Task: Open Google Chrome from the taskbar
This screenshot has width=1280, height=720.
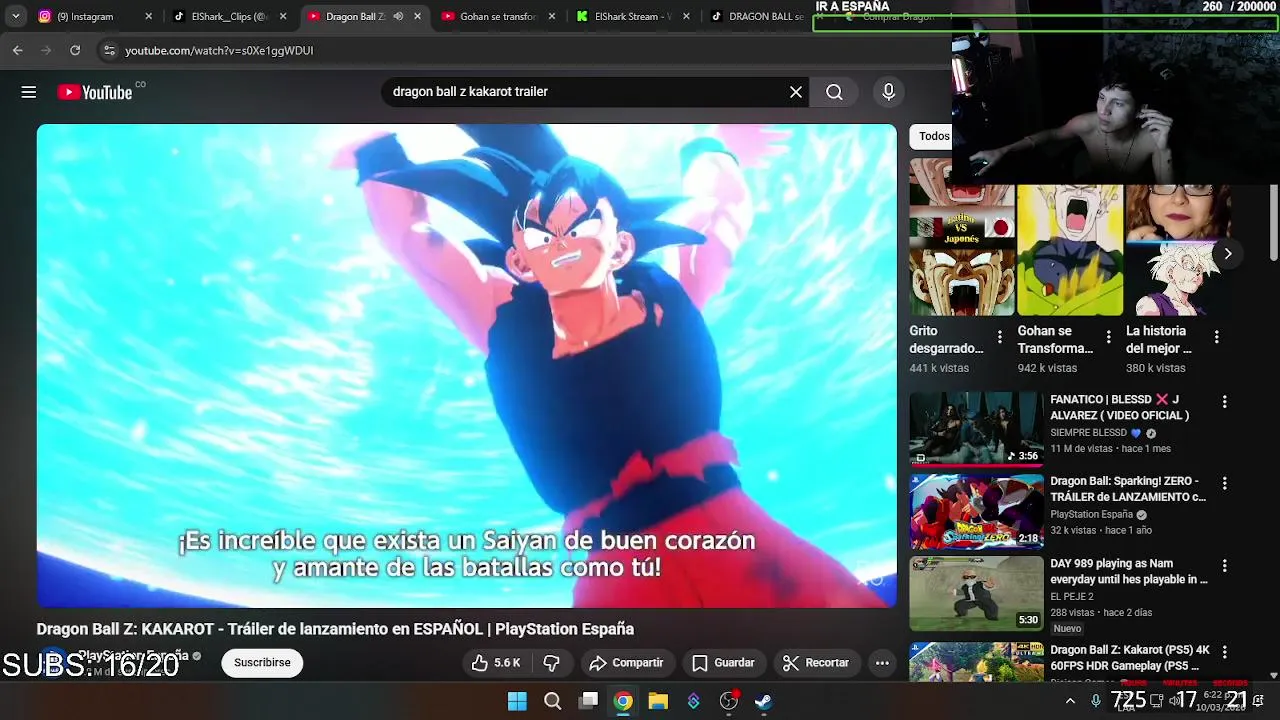Action: pos(623,701)
